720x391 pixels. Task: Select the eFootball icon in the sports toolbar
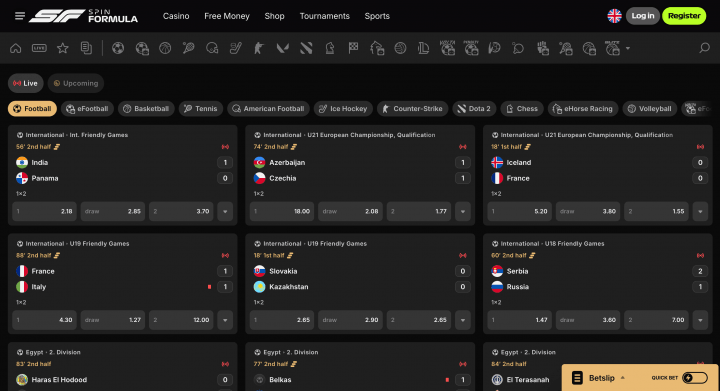point(142,48)
